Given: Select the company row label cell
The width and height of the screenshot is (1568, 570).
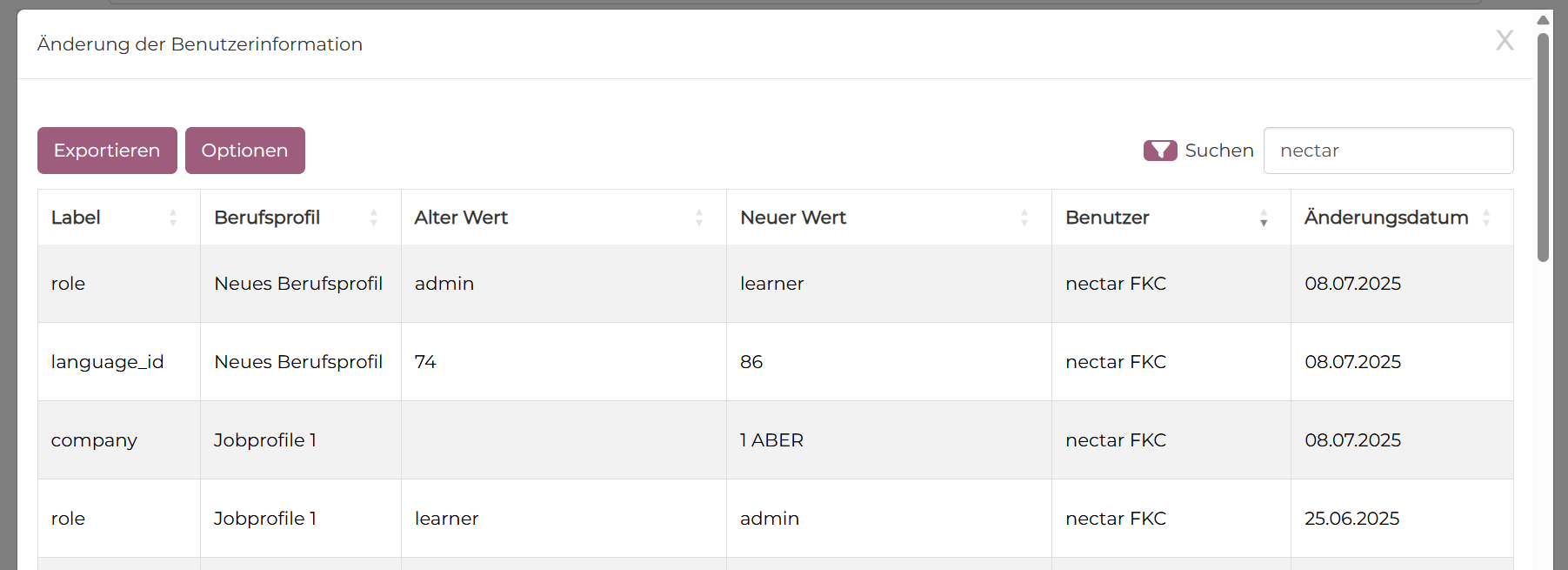Looking at the screenshot, I should (x=94, y=440).
